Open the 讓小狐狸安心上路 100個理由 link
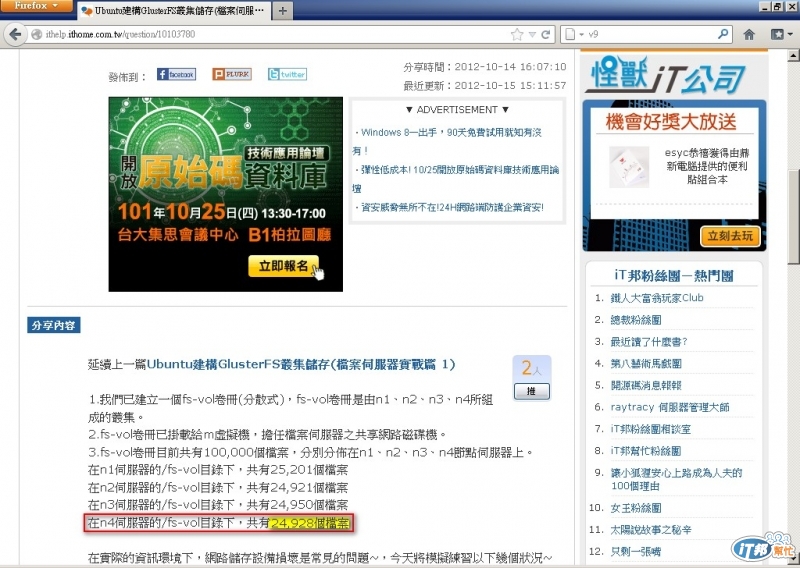The height and width of the screenshot is (568, 800). [677, 479]
